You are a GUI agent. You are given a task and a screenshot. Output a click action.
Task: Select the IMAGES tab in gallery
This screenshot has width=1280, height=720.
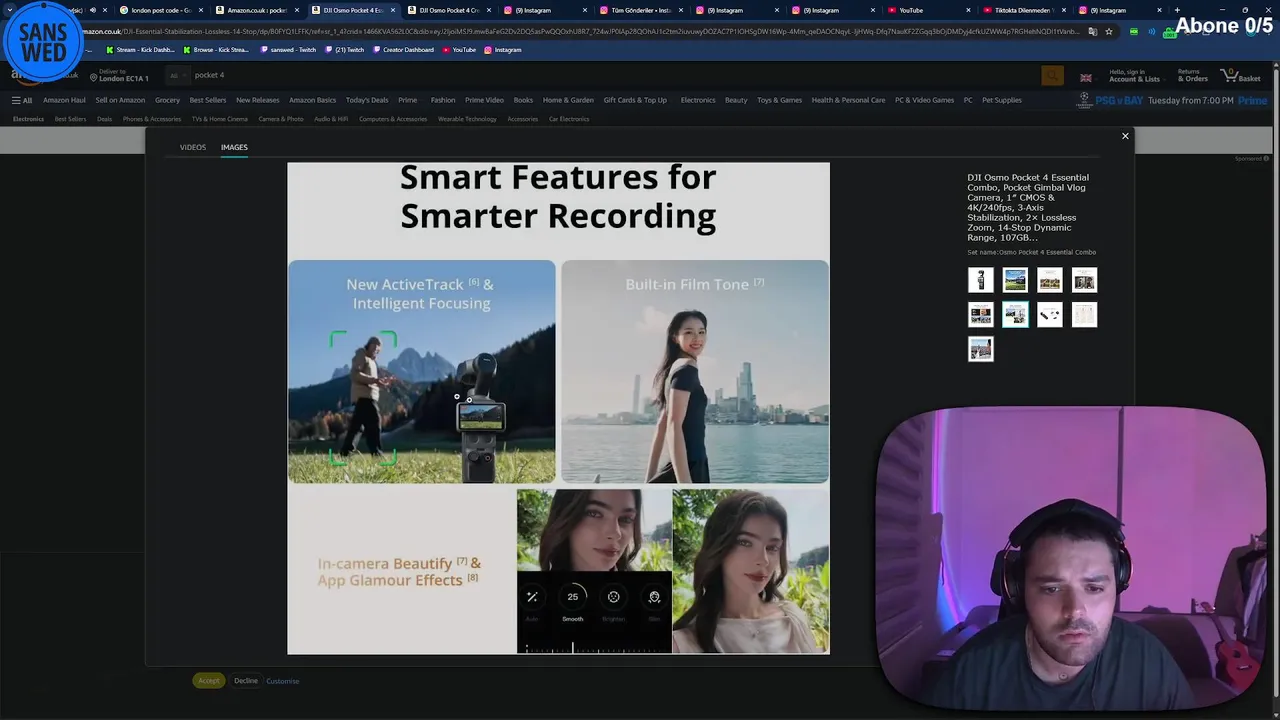pyautogui.click(x=234, y=147)
